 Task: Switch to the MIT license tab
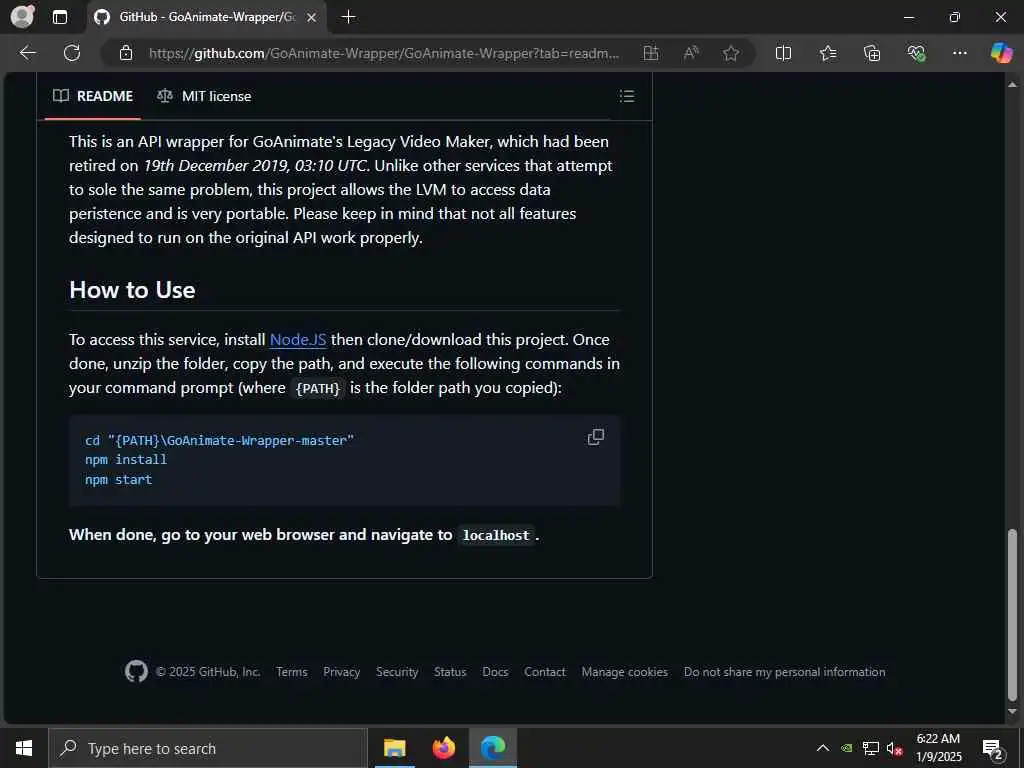(x=204, y=96)
